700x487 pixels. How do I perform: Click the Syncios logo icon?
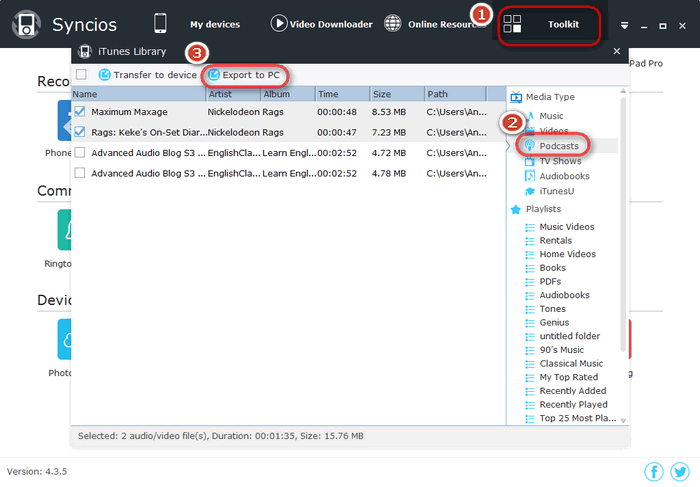pos(26,25)
